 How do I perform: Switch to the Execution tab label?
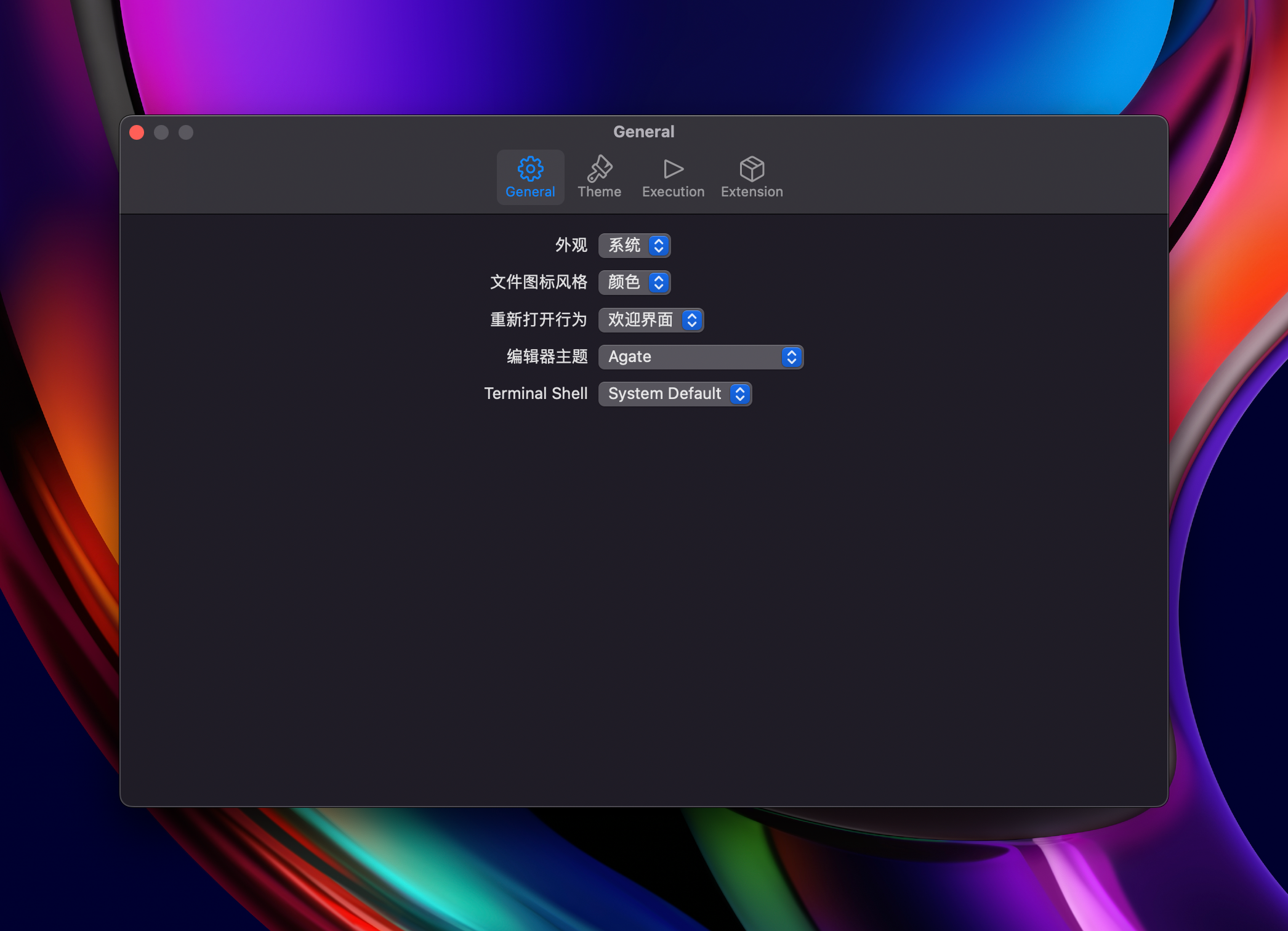click(673, 192)
